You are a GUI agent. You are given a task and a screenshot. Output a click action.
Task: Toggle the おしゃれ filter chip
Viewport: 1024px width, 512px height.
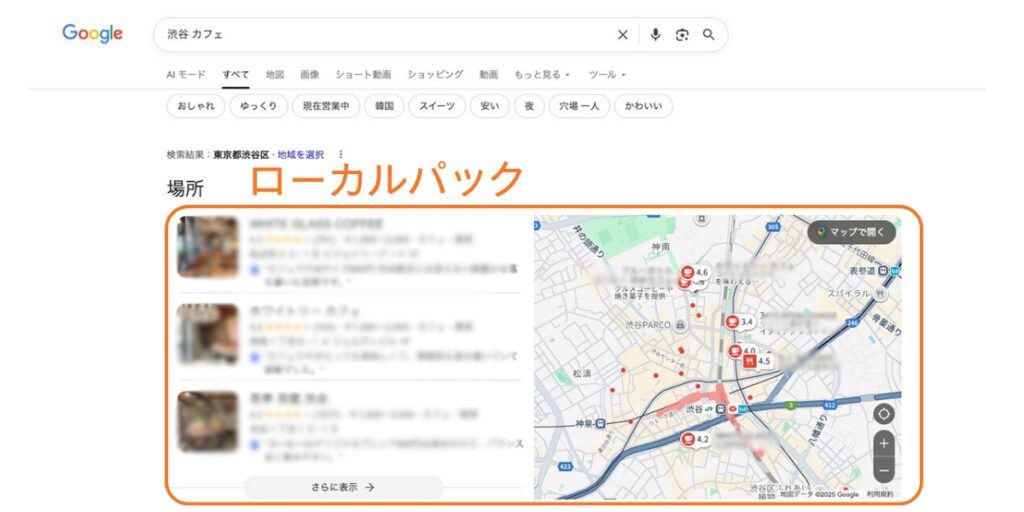click(194, 106)
